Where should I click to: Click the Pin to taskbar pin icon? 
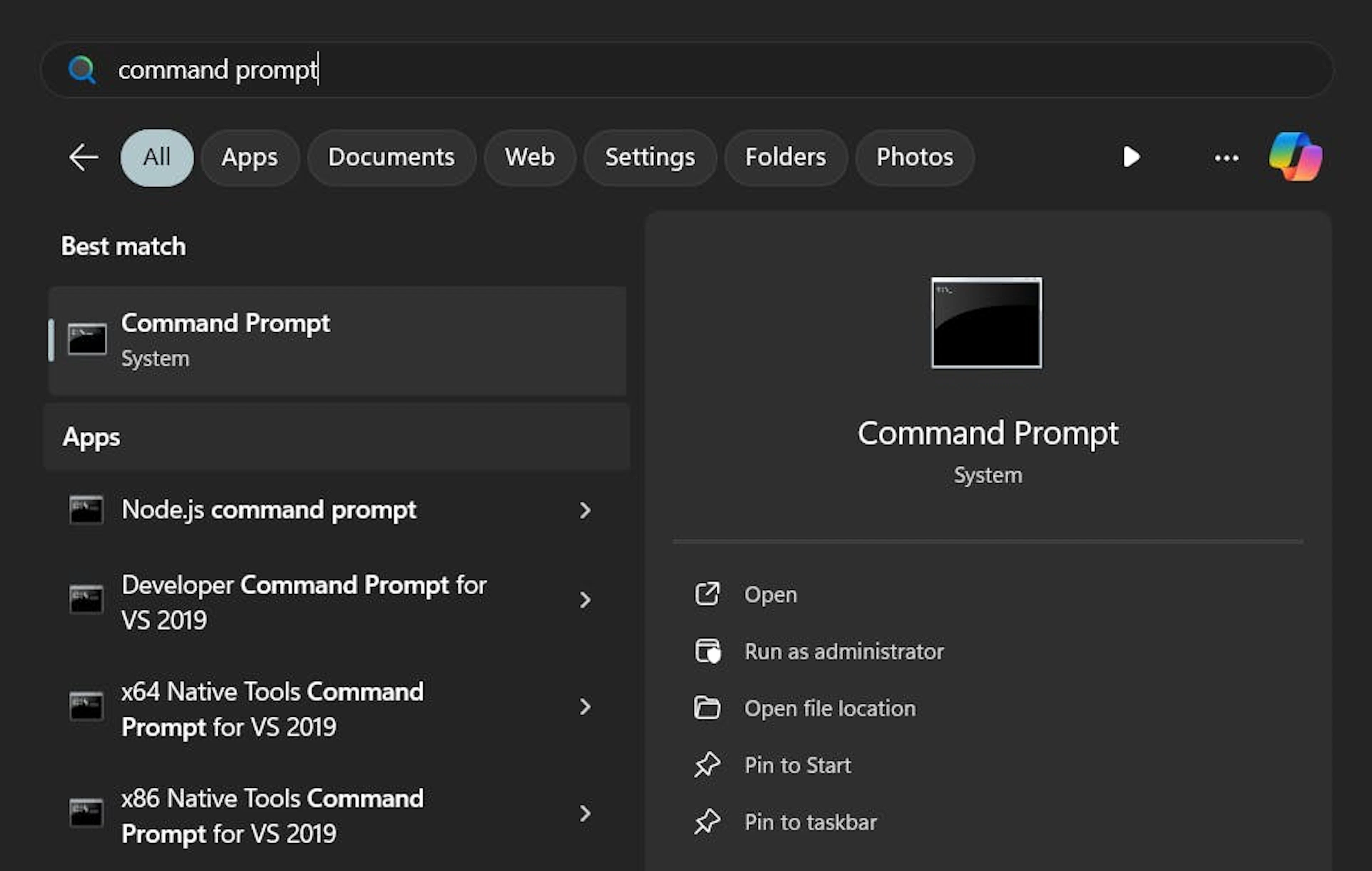[707, 822]
